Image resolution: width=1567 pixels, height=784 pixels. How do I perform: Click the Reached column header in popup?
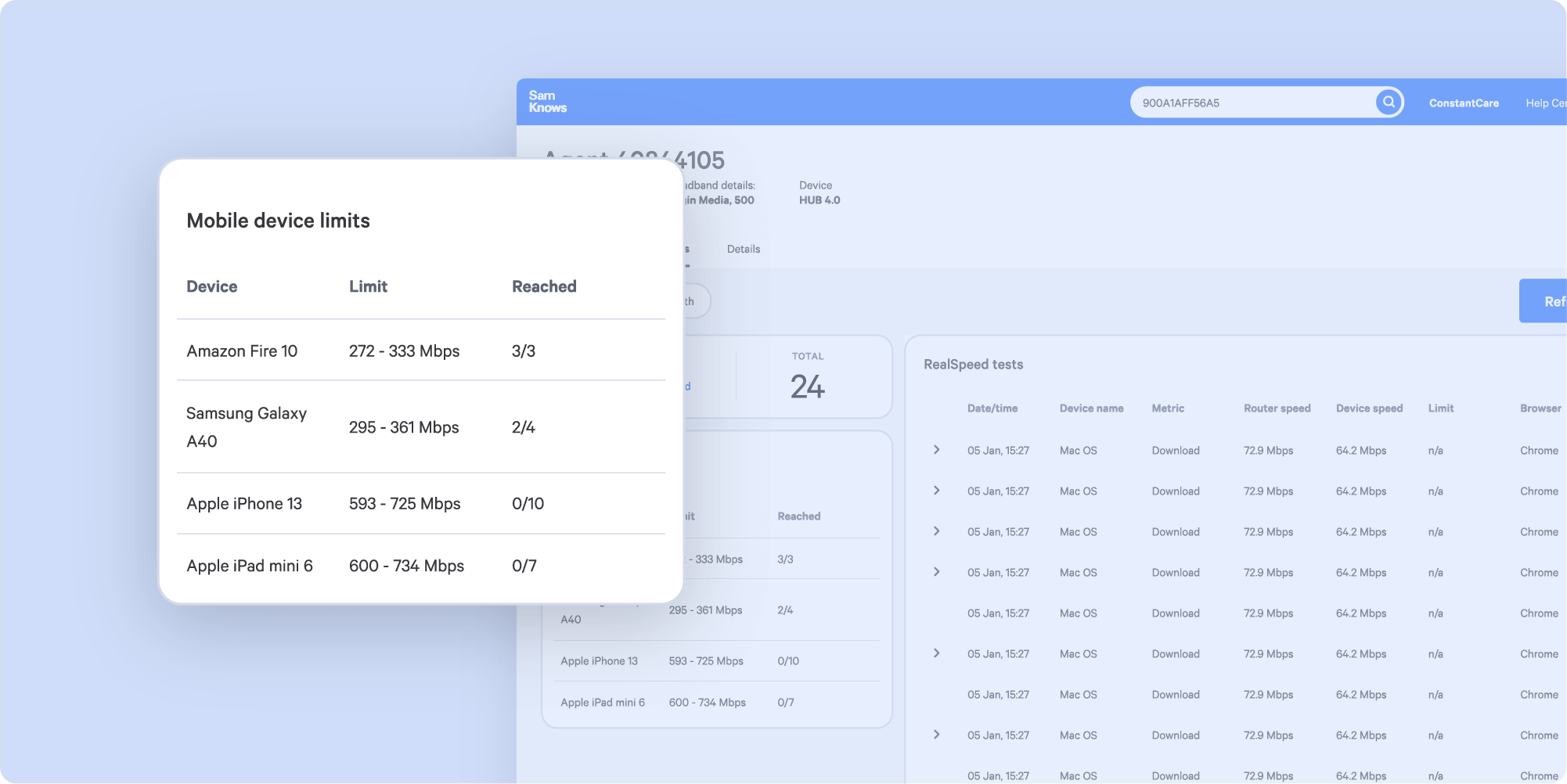544,286
